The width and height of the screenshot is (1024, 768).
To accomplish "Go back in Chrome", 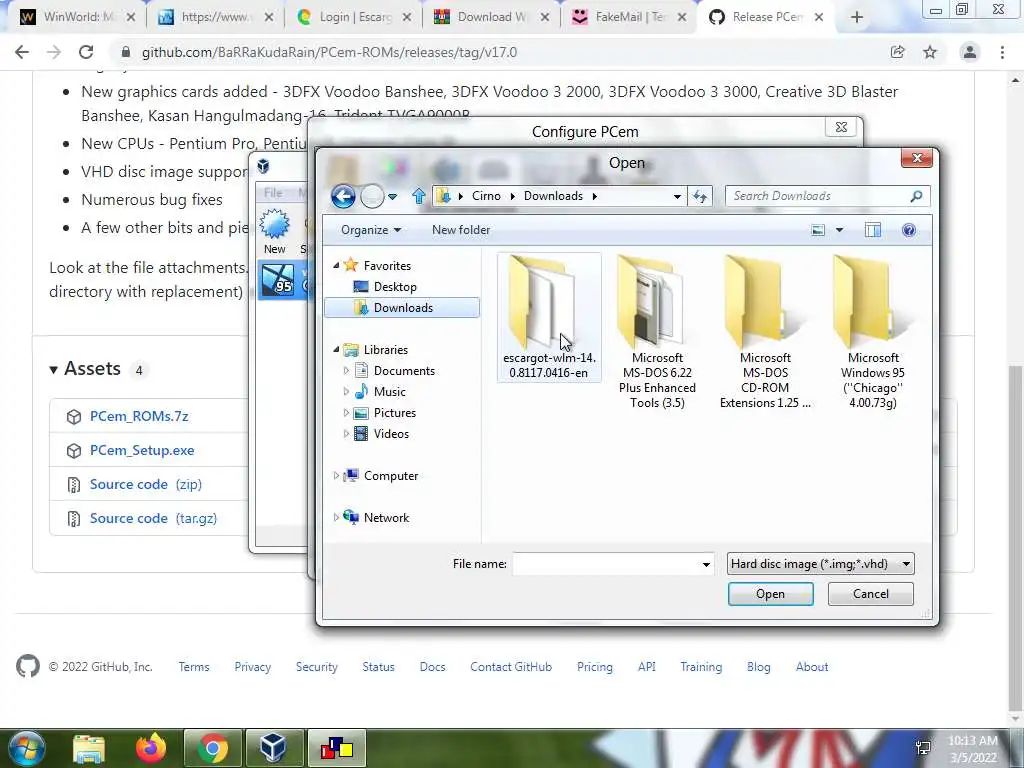I will [x=22, y=52].
